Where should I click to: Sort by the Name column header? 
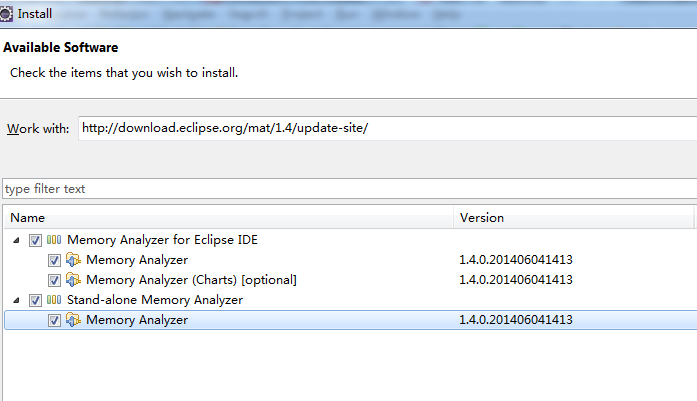[x=229, y=218]
